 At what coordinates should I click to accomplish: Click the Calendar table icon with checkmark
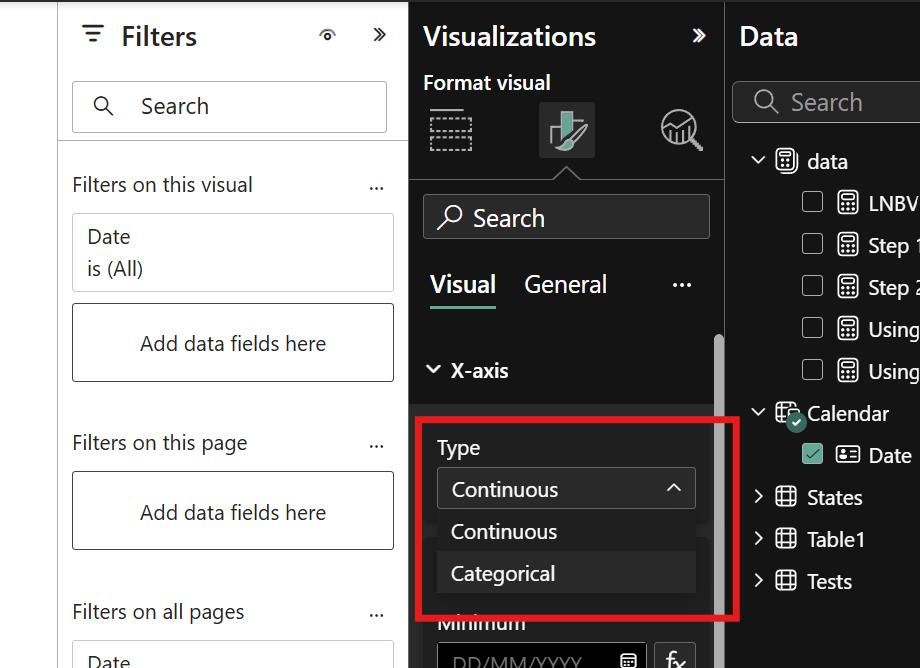coord(789,415)
